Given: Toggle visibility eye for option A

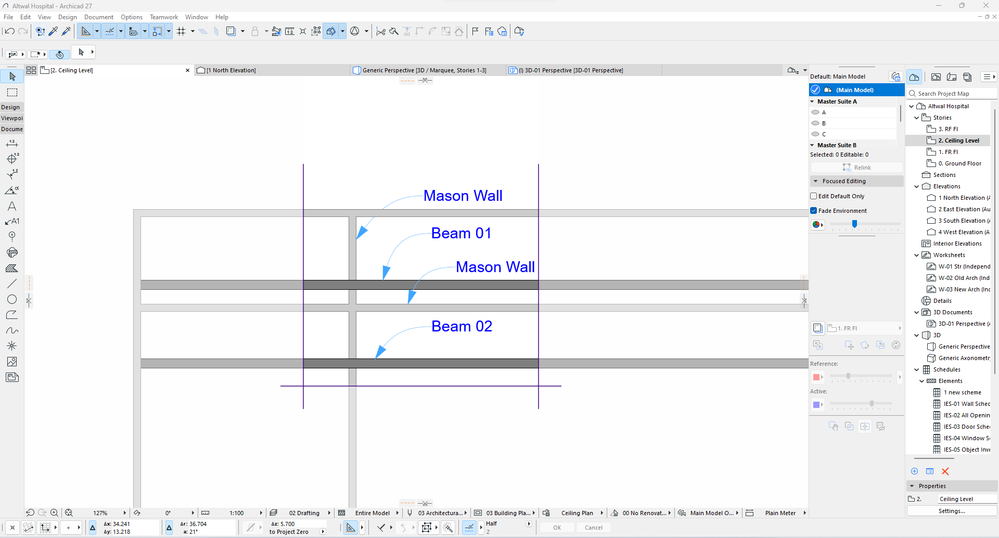Looking at the screenshot, I should [815, 112].
